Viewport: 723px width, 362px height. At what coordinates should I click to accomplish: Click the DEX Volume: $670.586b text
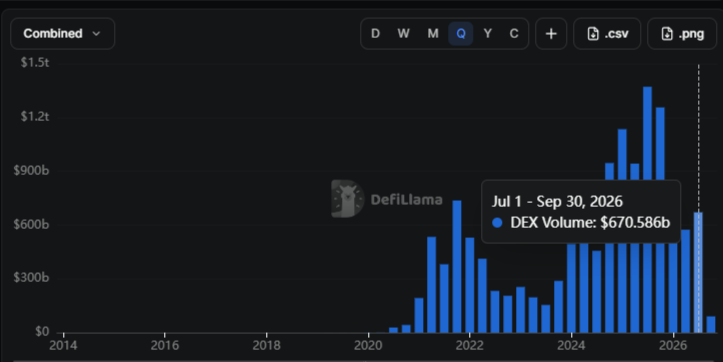click(x=590, y=223)
